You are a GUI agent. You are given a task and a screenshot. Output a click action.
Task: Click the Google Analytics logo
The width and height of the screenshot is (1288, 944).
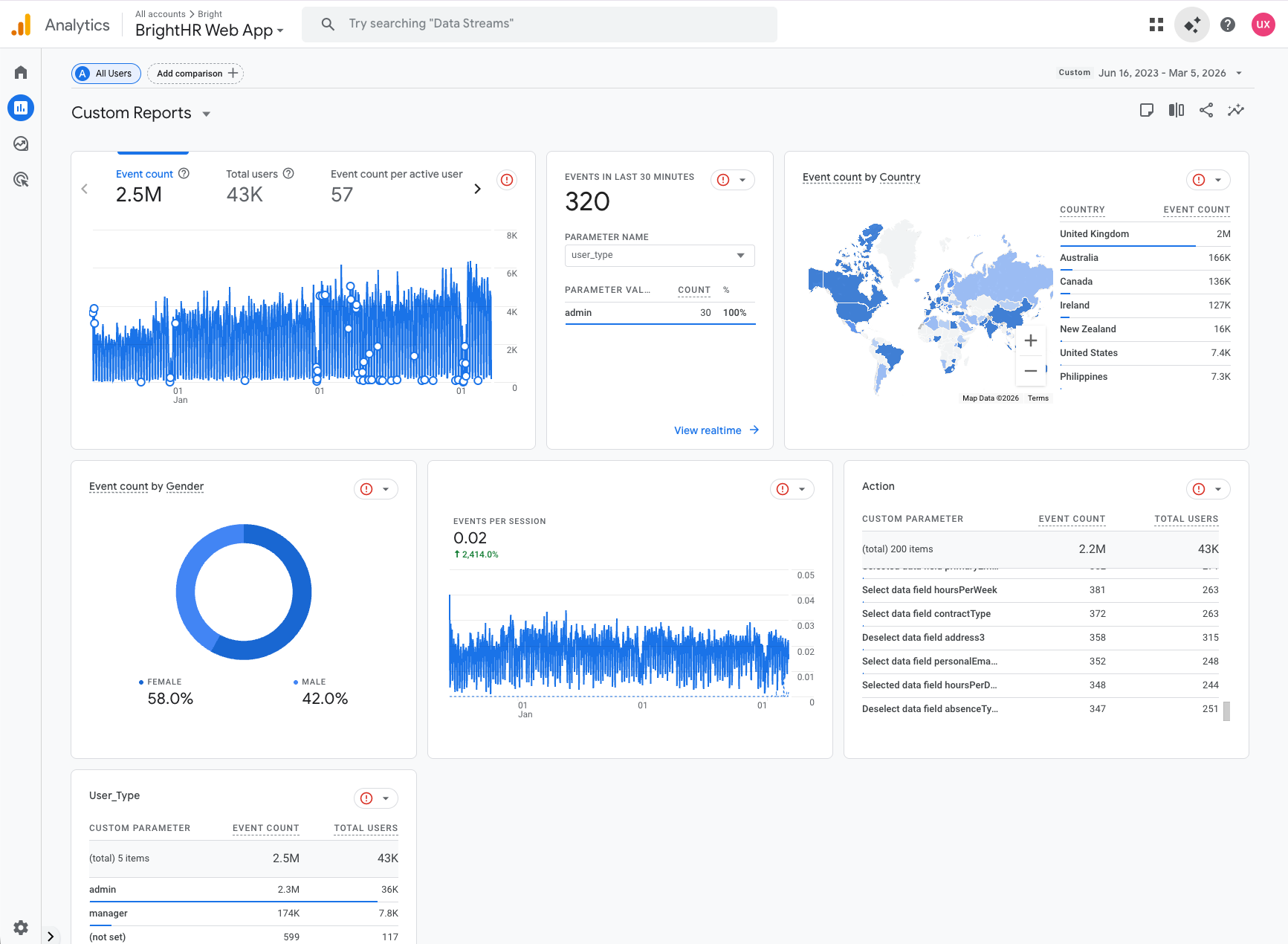click(x=22, y=25)
